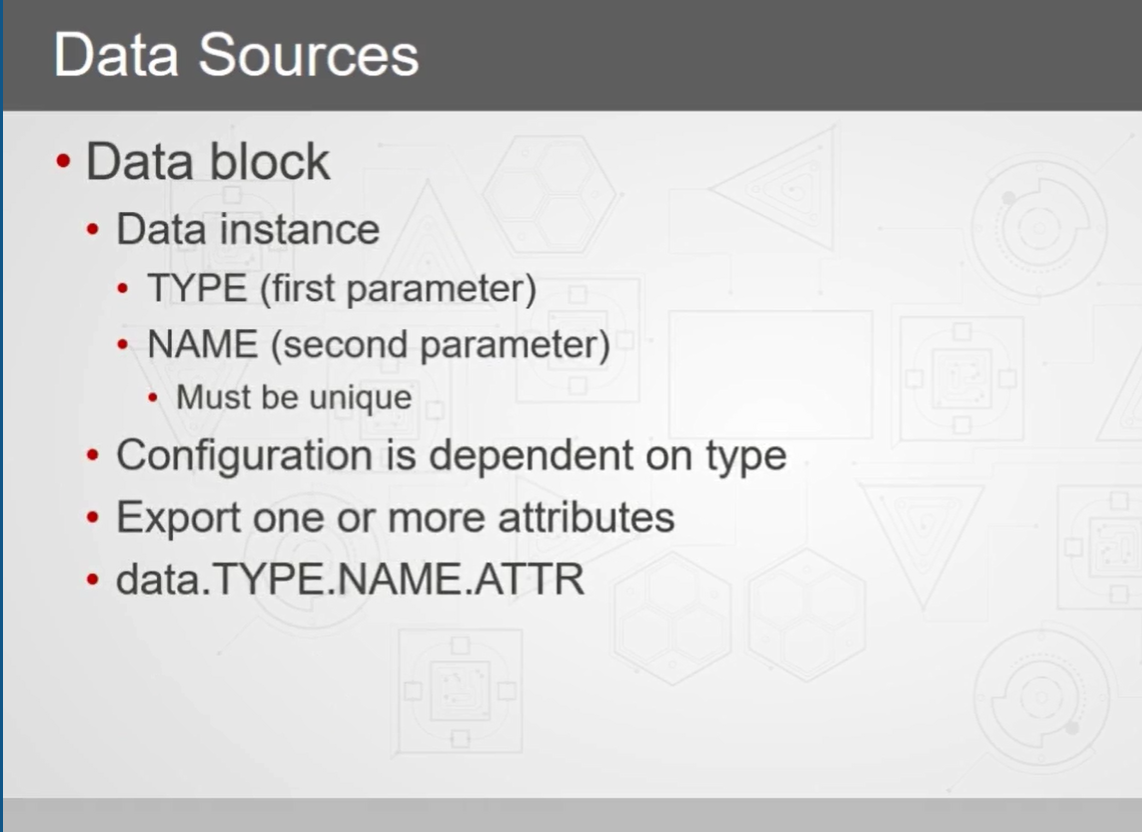Click the gray footer bar at the slide bottom
The image size is (1142, 832).
(x=572, y=815)
